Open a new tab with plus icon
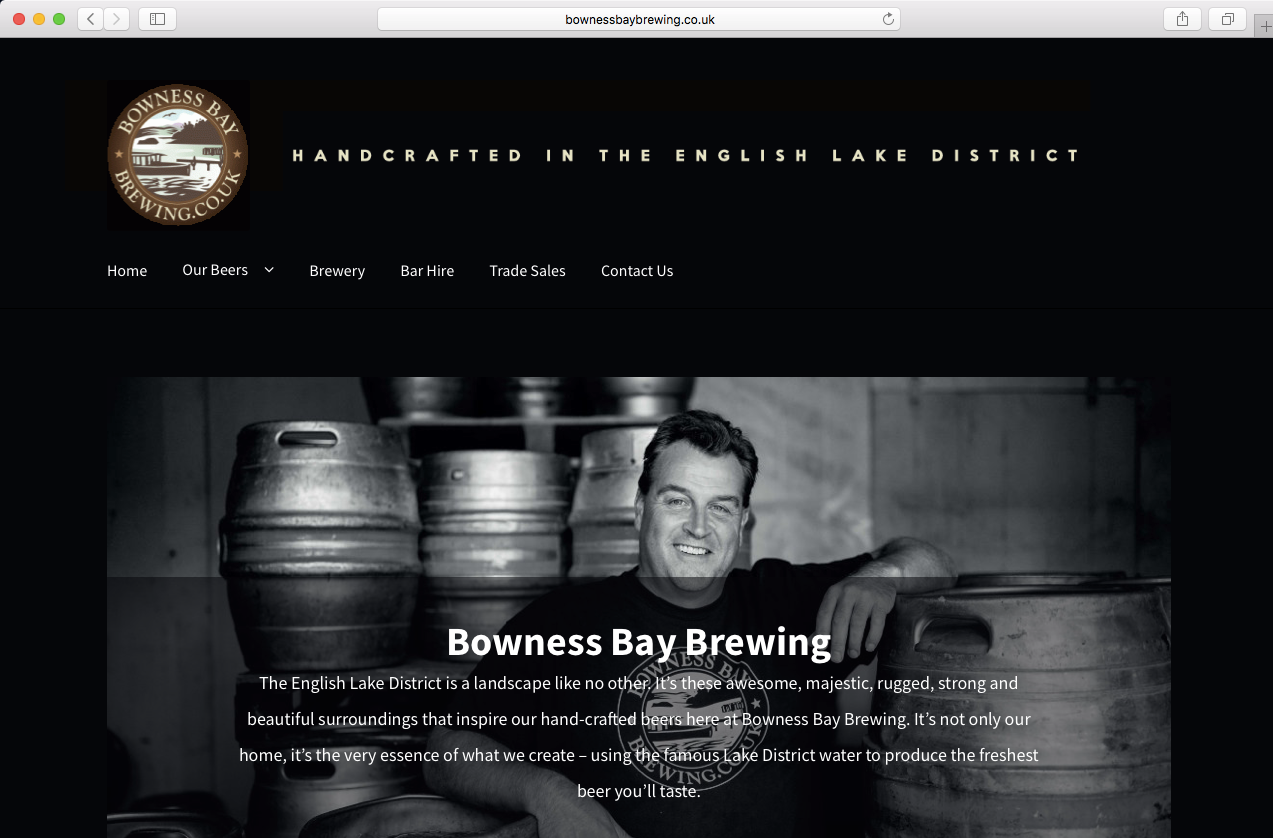1273x838 pixels. pos(1264,27)
